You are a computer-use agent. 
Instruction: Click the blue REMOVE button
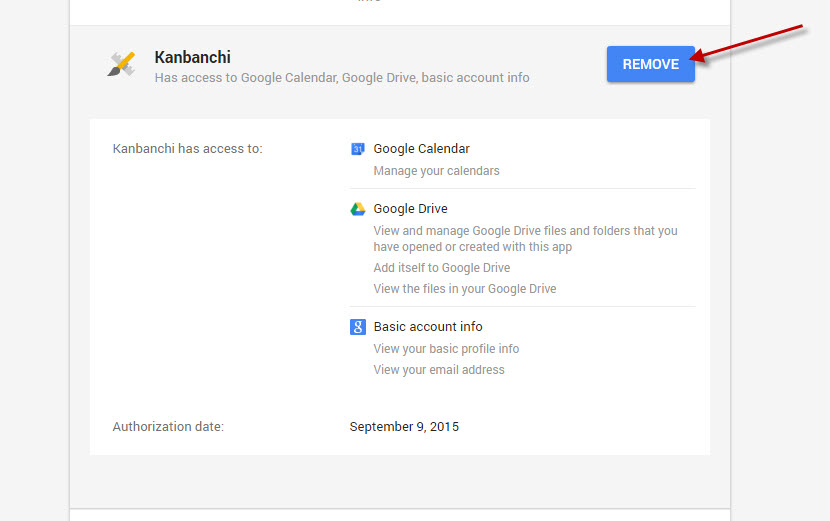click(651, 64)
